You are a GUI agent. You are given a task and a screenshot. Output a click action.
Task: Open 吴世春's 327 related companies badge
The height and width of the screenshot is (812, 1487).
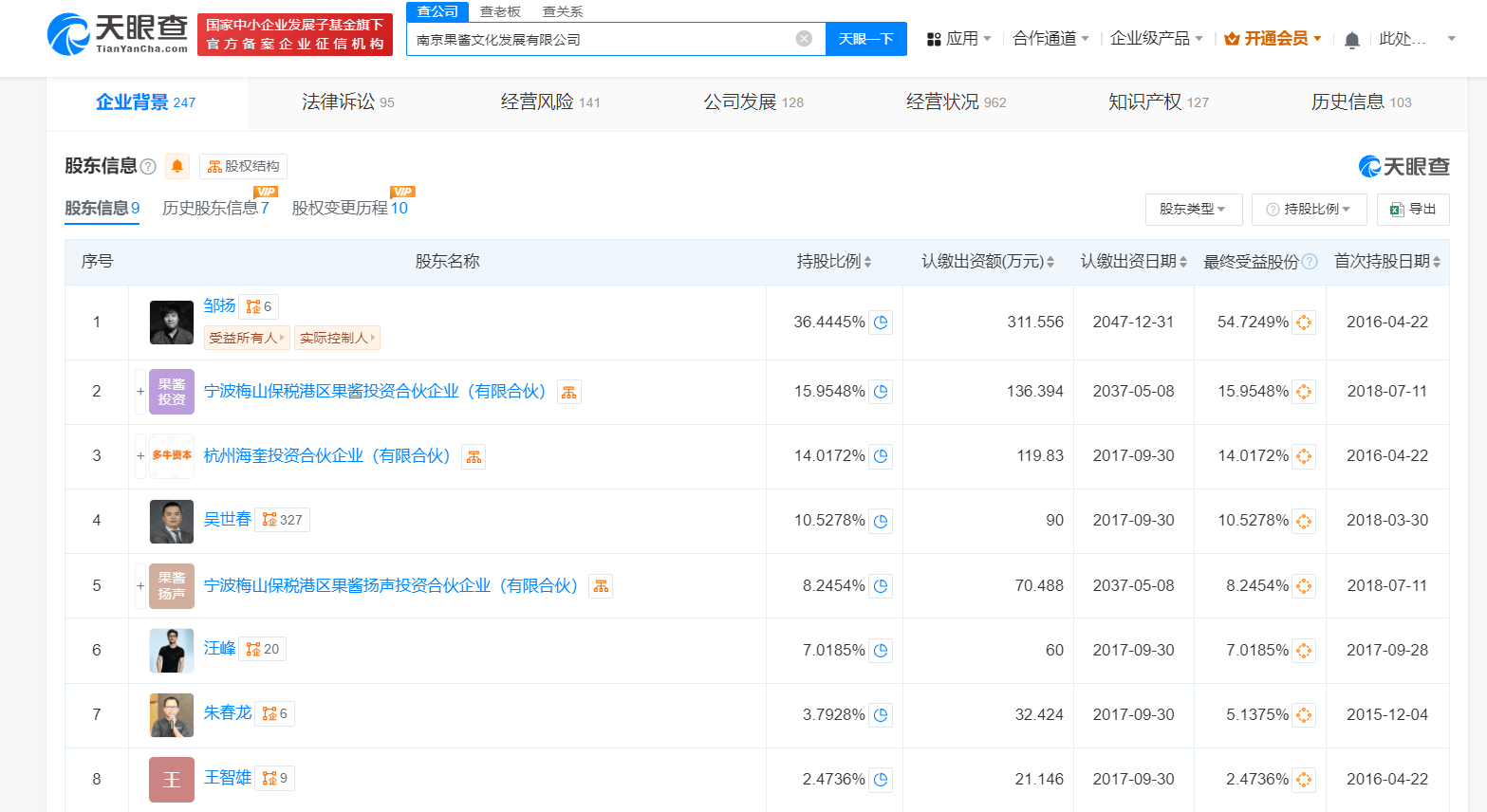(283, 520)
